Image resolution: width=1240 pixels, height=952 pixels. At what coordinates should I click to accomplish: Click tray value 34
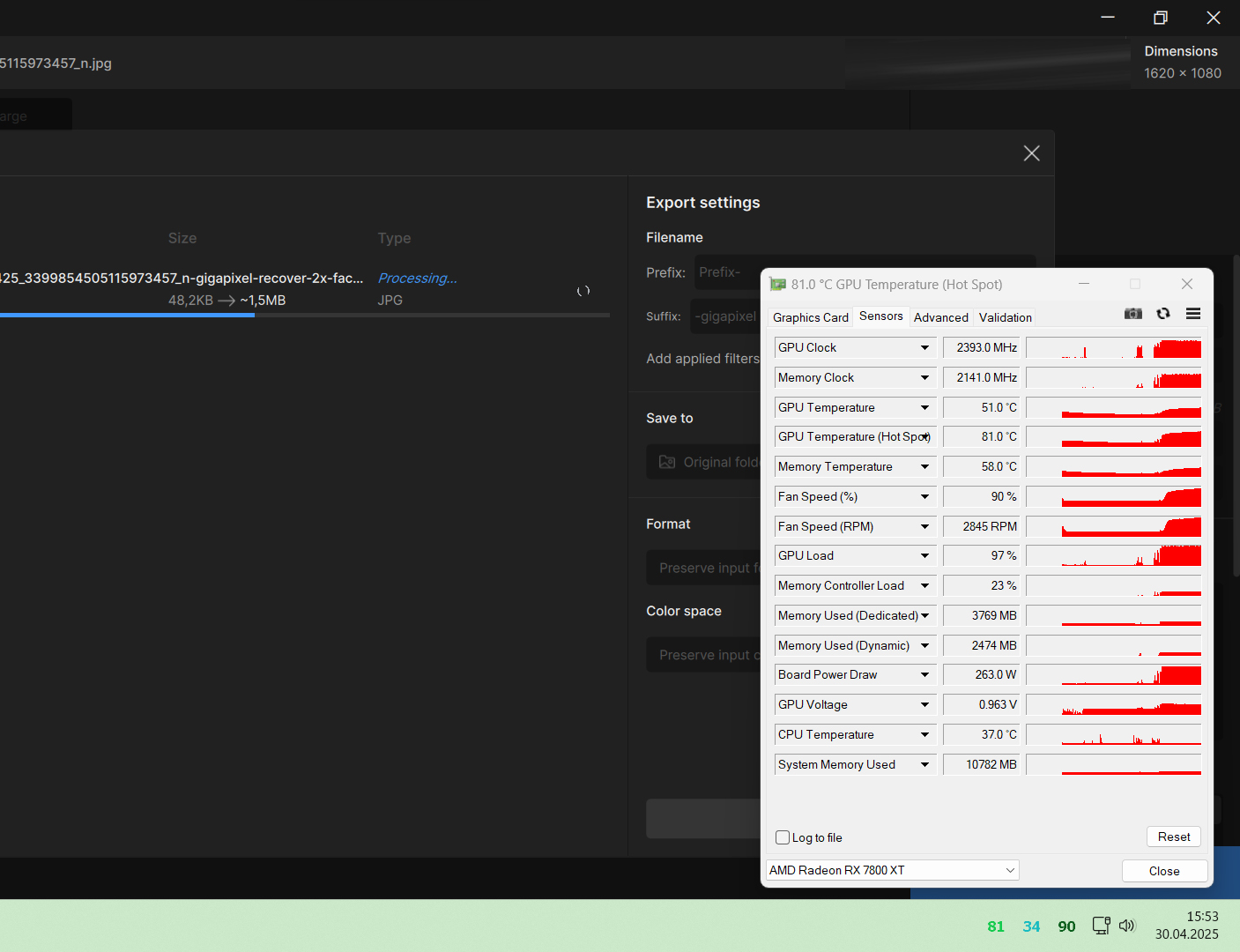coord(1031,926)
